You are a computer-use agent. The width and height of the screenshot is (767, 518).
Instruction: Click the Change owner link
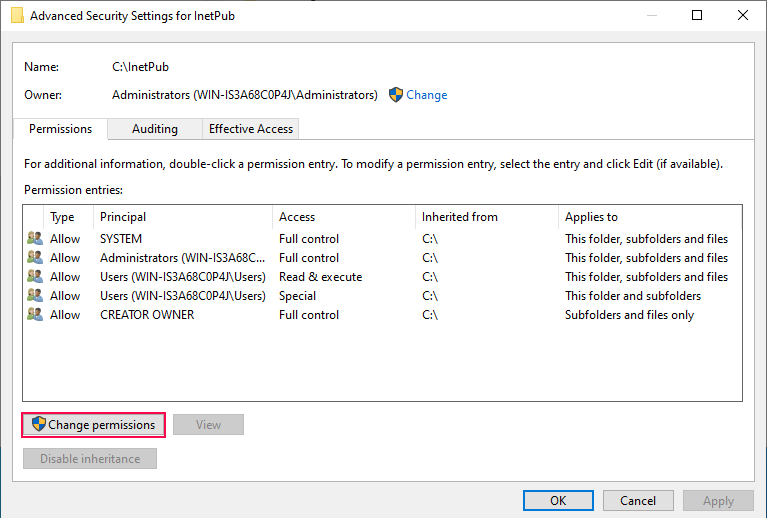tap(426, 95)
